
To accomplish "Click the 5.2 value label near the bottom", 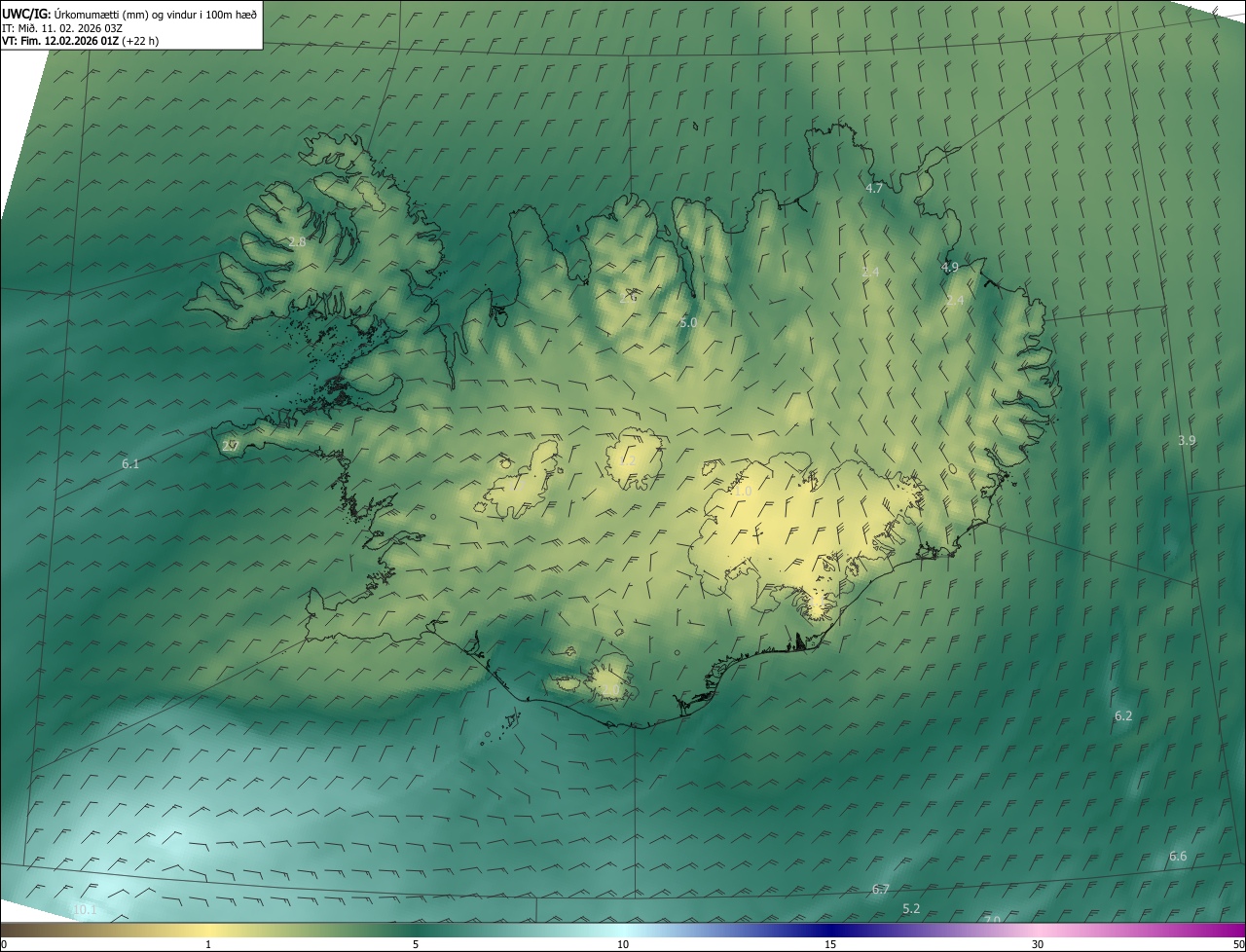I will 911,908.
